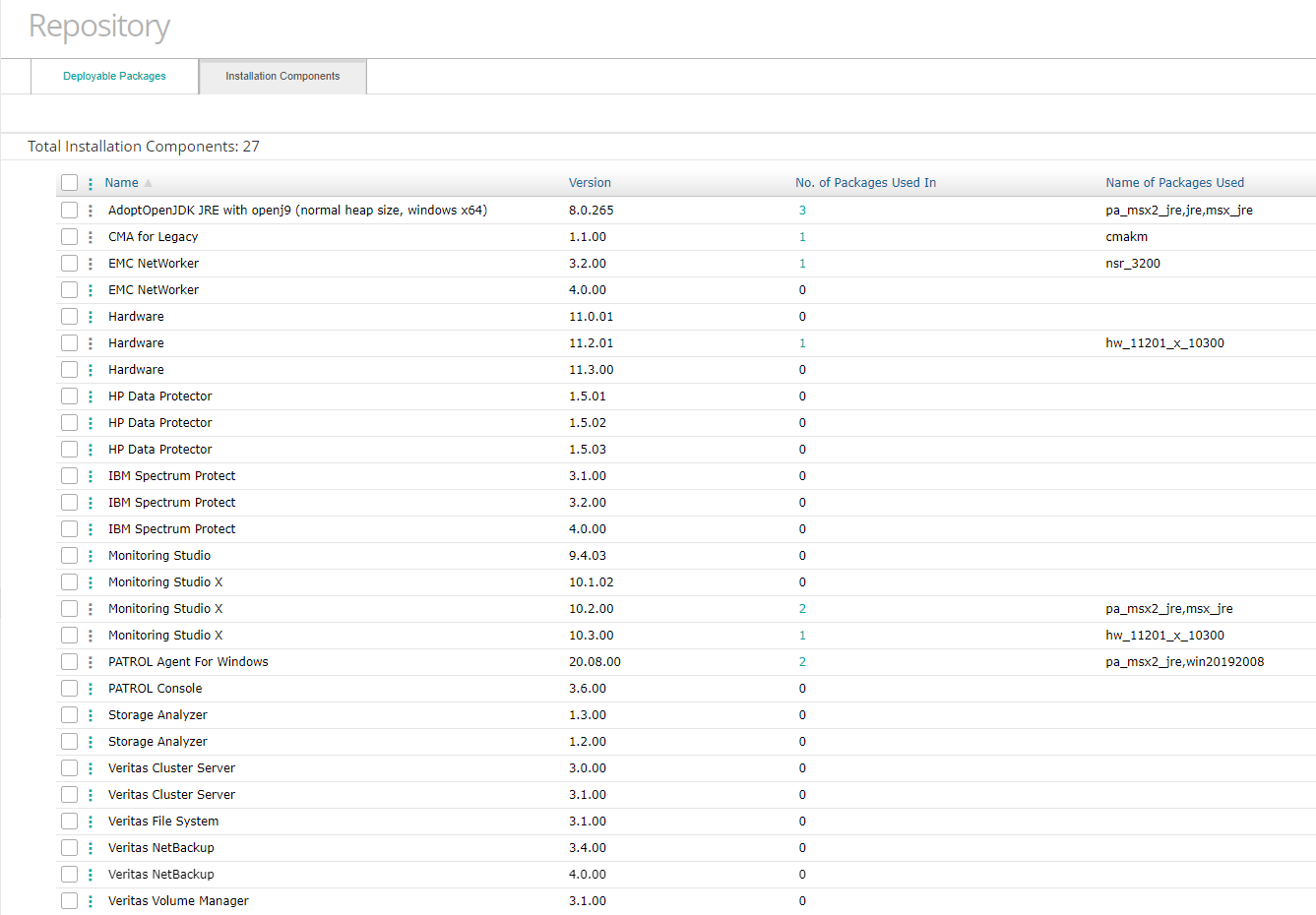Screen dimensions: 1316x915
Task: Sort table by Name column
Action: (122, 183)
